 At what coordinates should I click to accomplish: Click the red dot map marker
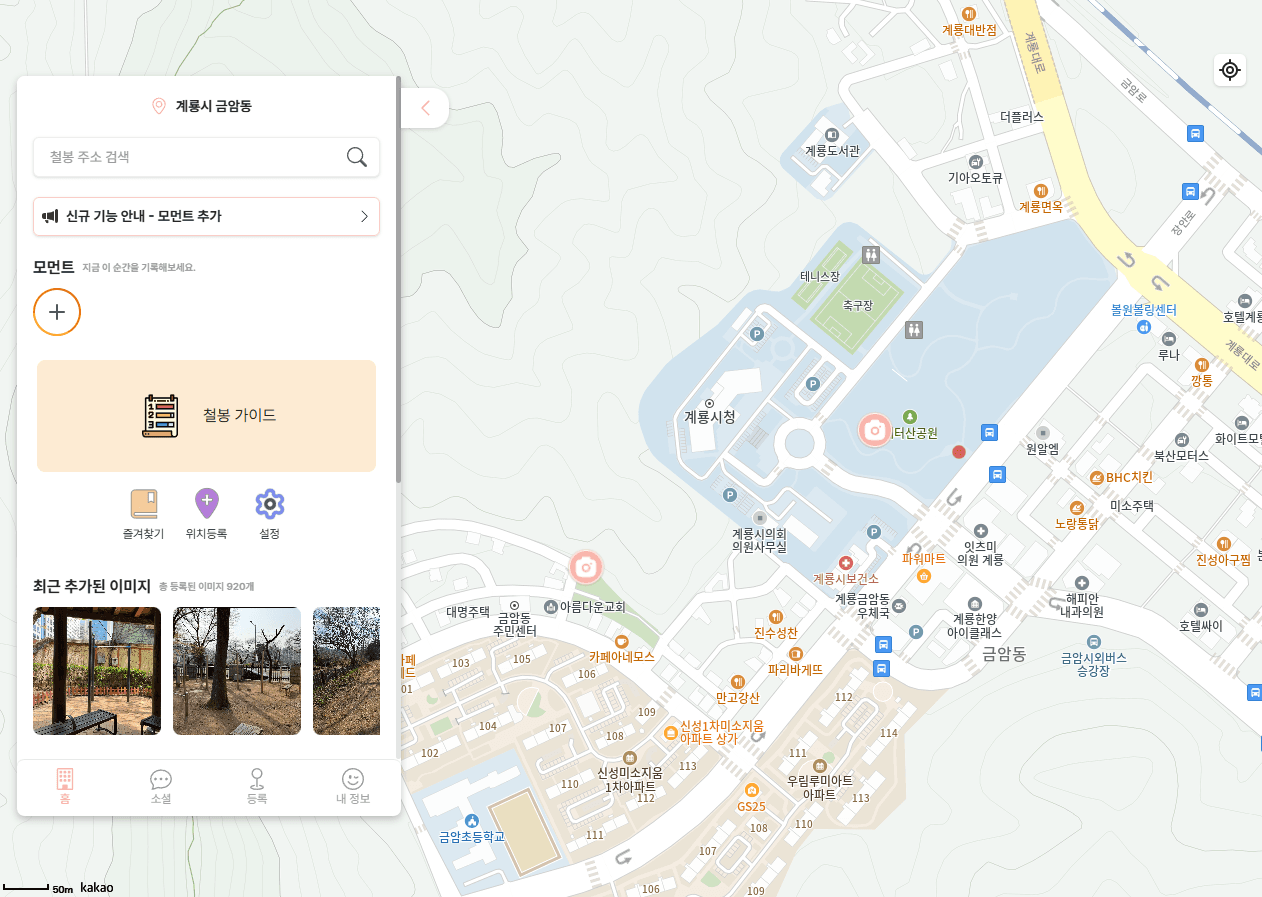pyautogui.click(x=959, y=452)
